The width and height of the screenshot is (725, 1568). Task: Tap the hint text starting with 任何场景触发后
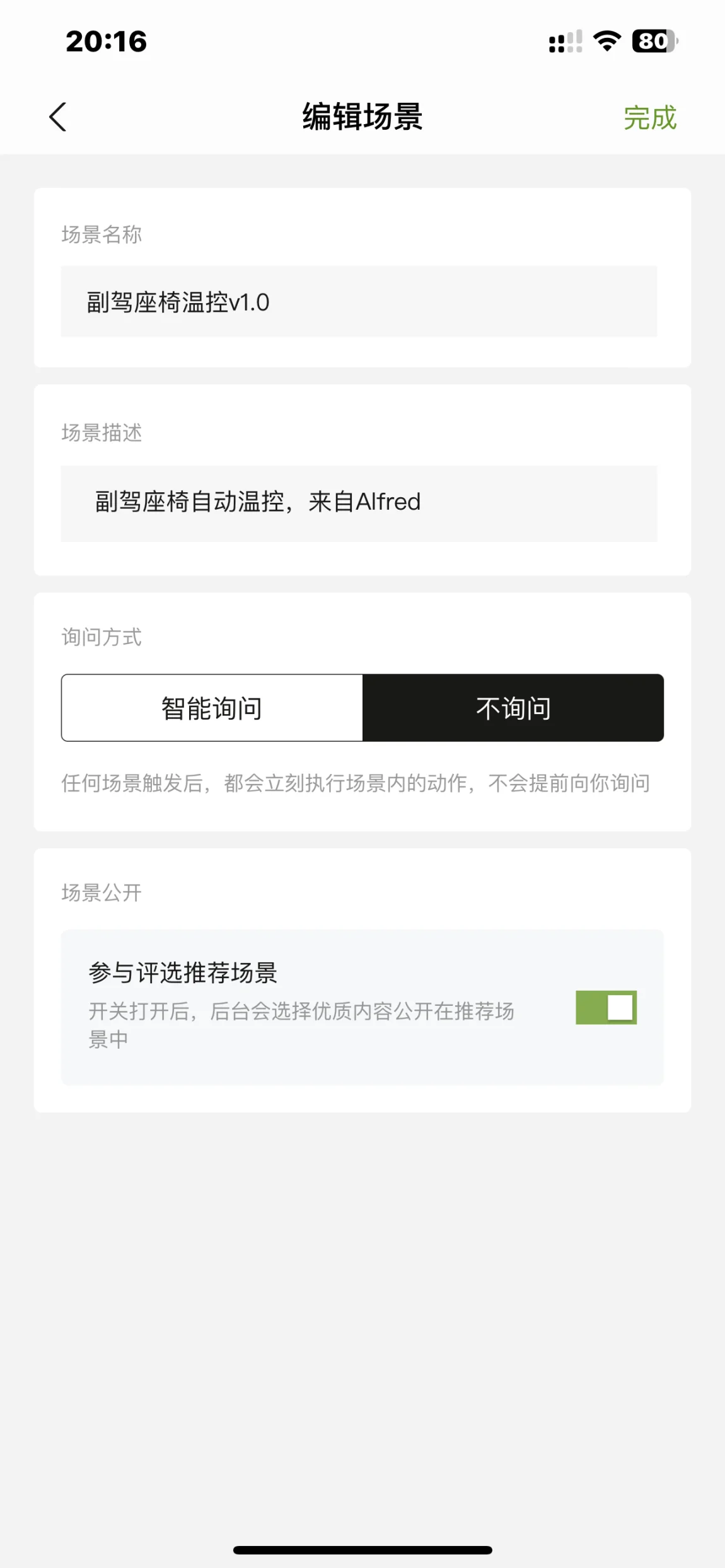(x=356, y=783)
